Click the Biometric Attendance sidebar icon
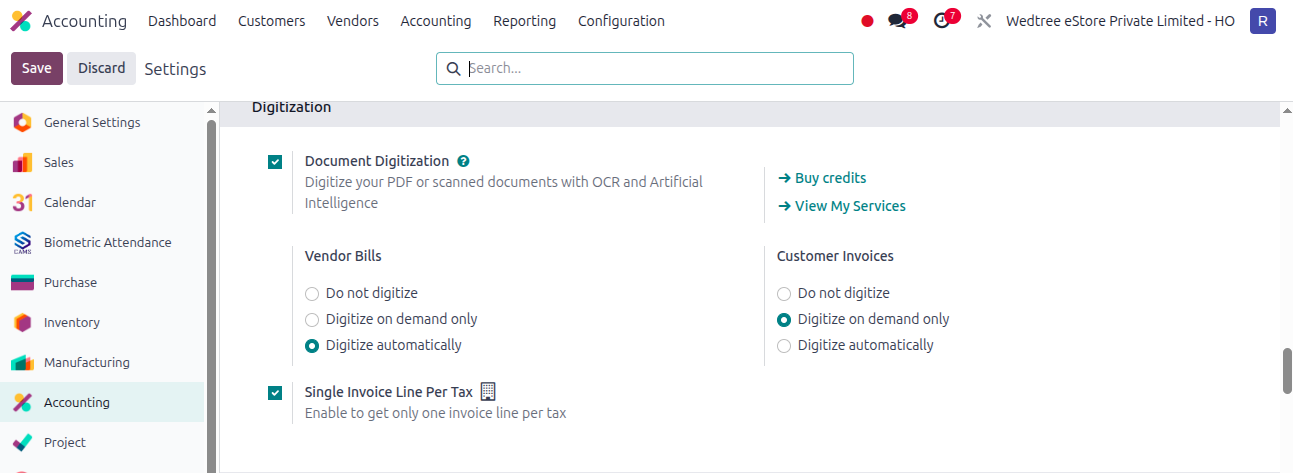1293x473 pixels. point(22,242)
